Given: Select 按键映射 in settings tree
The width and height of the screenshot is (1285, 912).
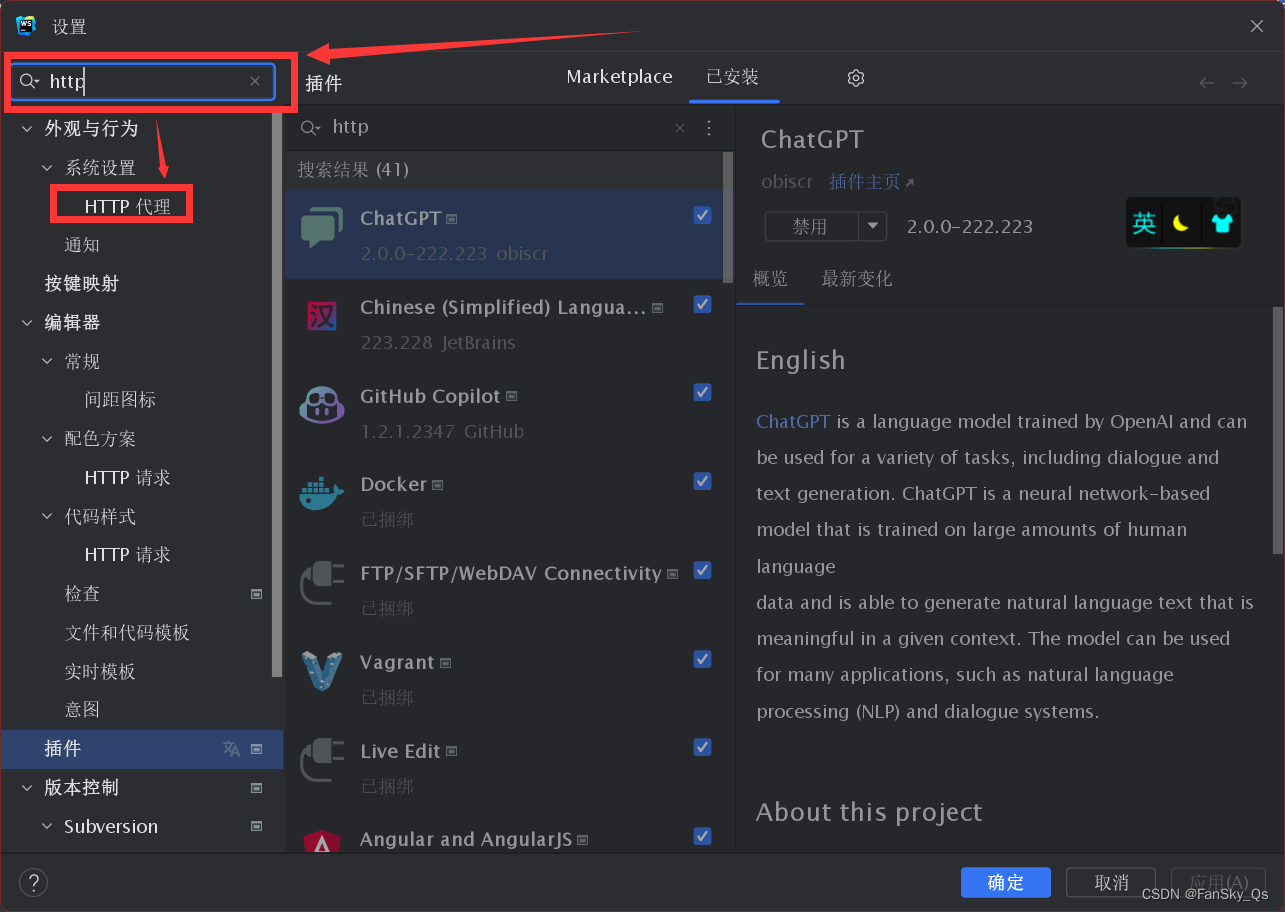Looking at the screenshot, I should pos(82,284).
